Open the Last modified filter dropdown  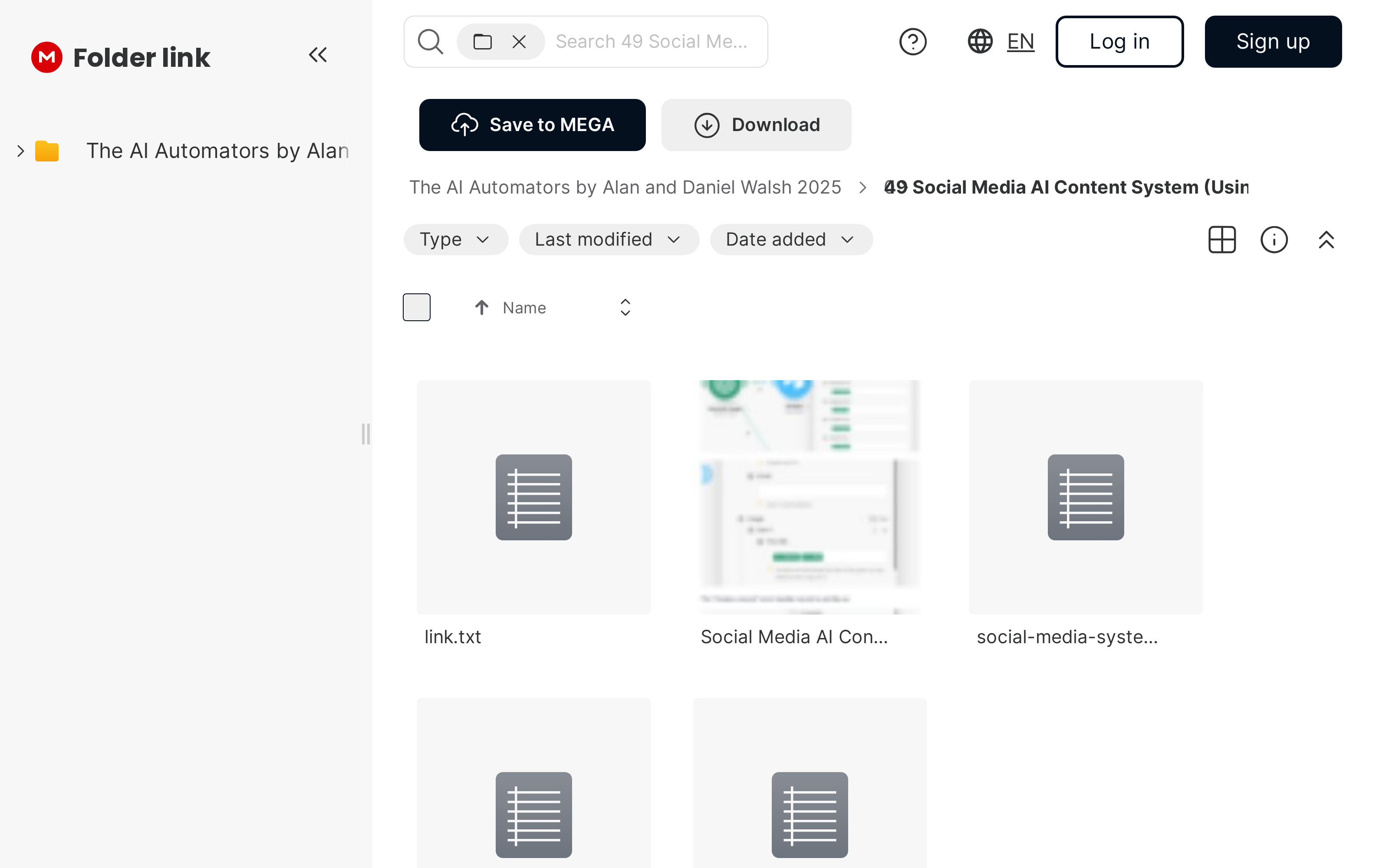609,240
